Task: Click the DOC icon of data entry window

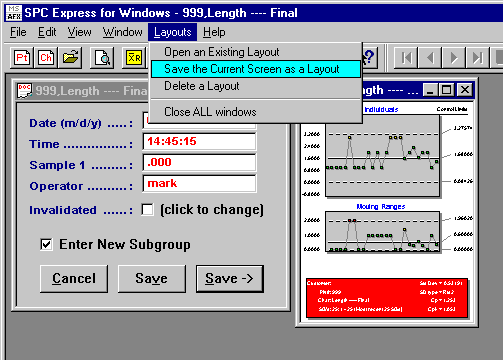Action: click(x=24, y=91)
